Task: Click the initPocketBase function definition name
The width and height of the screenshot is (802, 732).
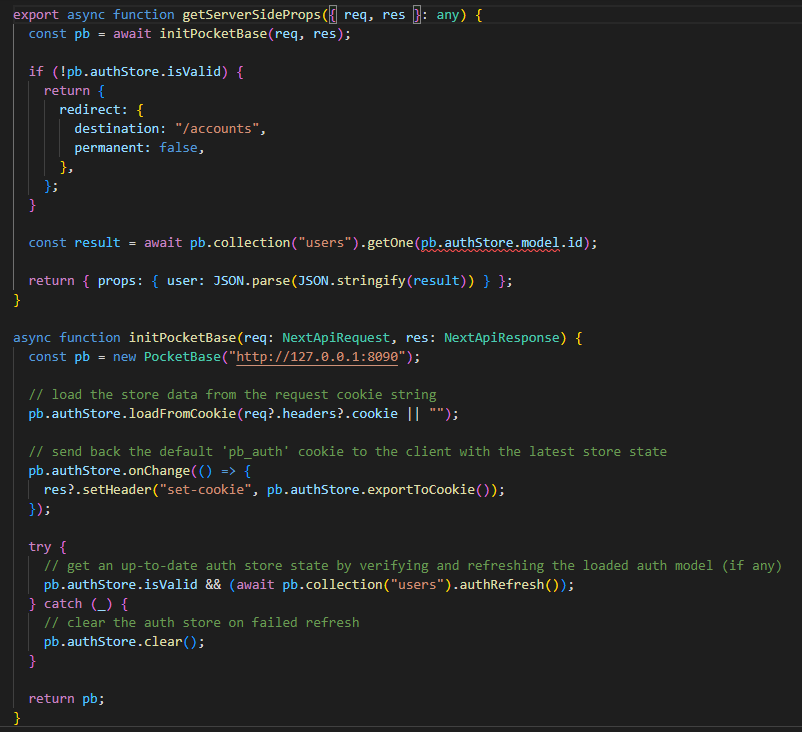Action: click(x=182, y=338)
